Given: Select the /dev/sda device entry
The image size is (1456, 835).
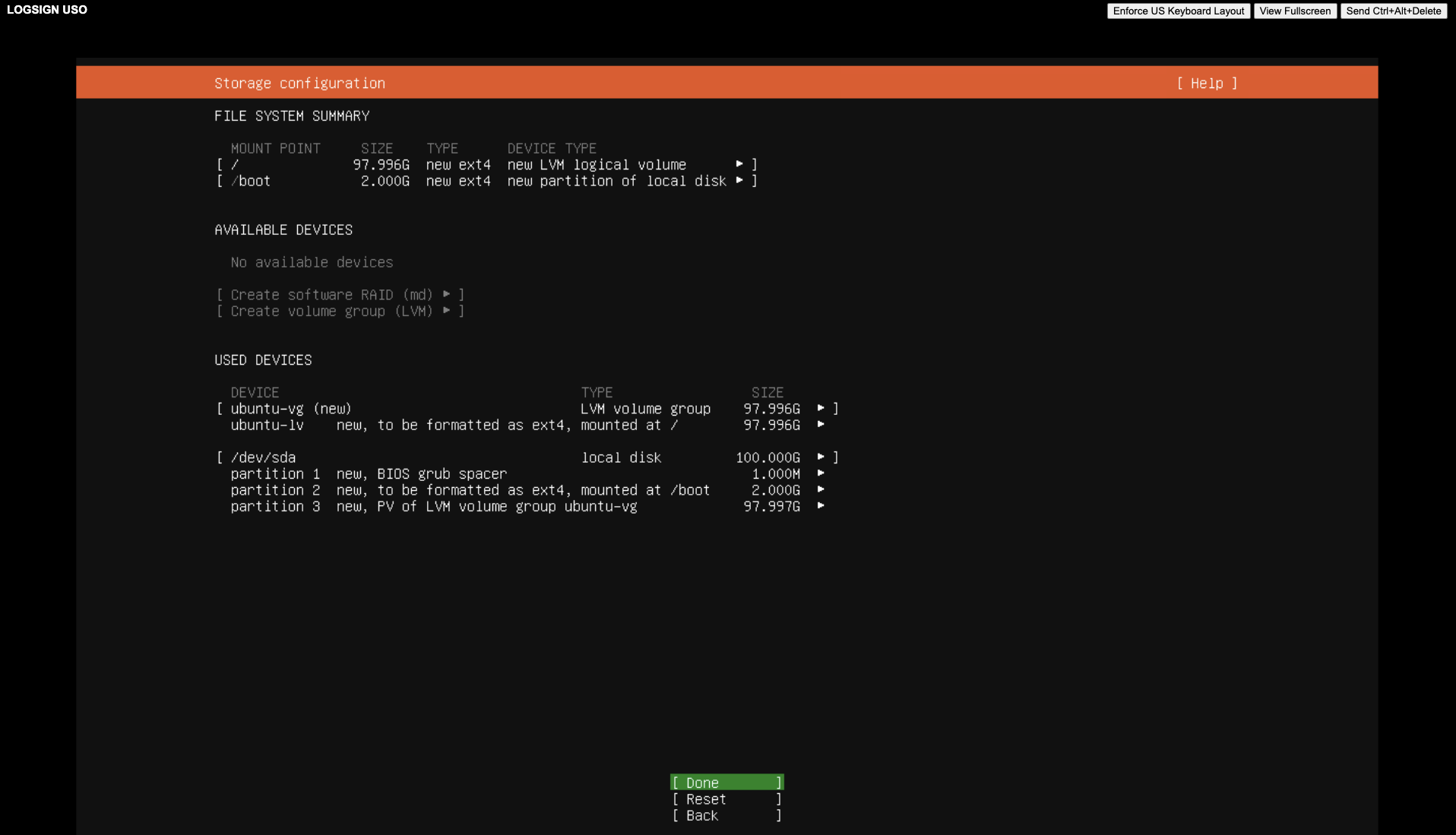Looking at the screenshot, I should [x=263, y=457].
